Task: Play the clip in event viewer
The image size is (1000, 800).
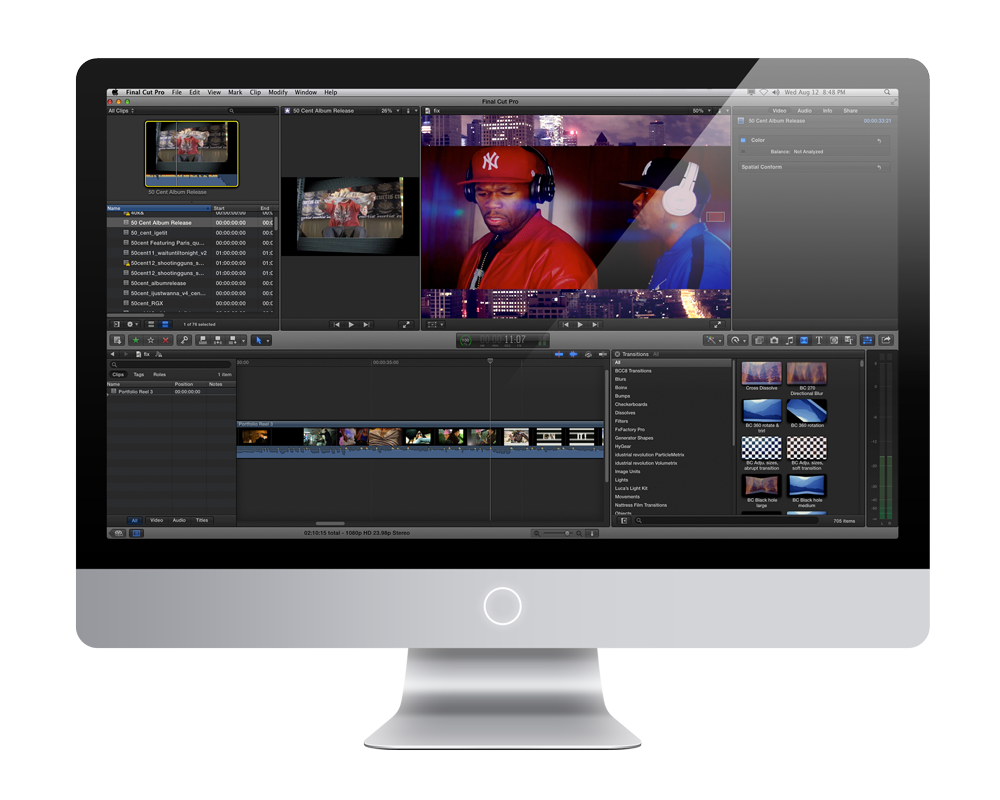Action: tap(351, 325)
